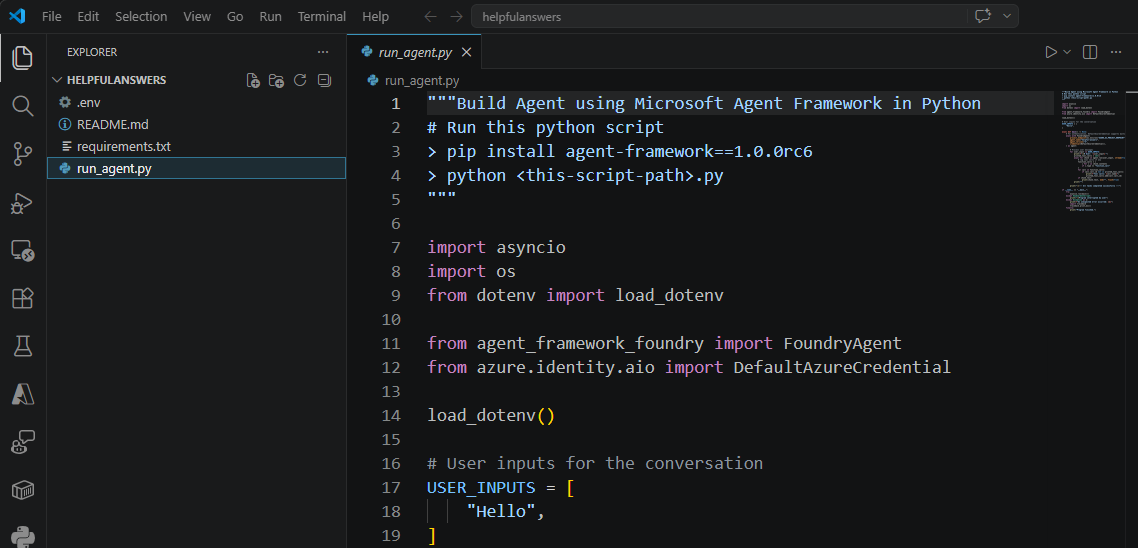Screen dimensions: 1138x548
Task: Collapse all folders in Explorer
Action: [x=324, y=80]
